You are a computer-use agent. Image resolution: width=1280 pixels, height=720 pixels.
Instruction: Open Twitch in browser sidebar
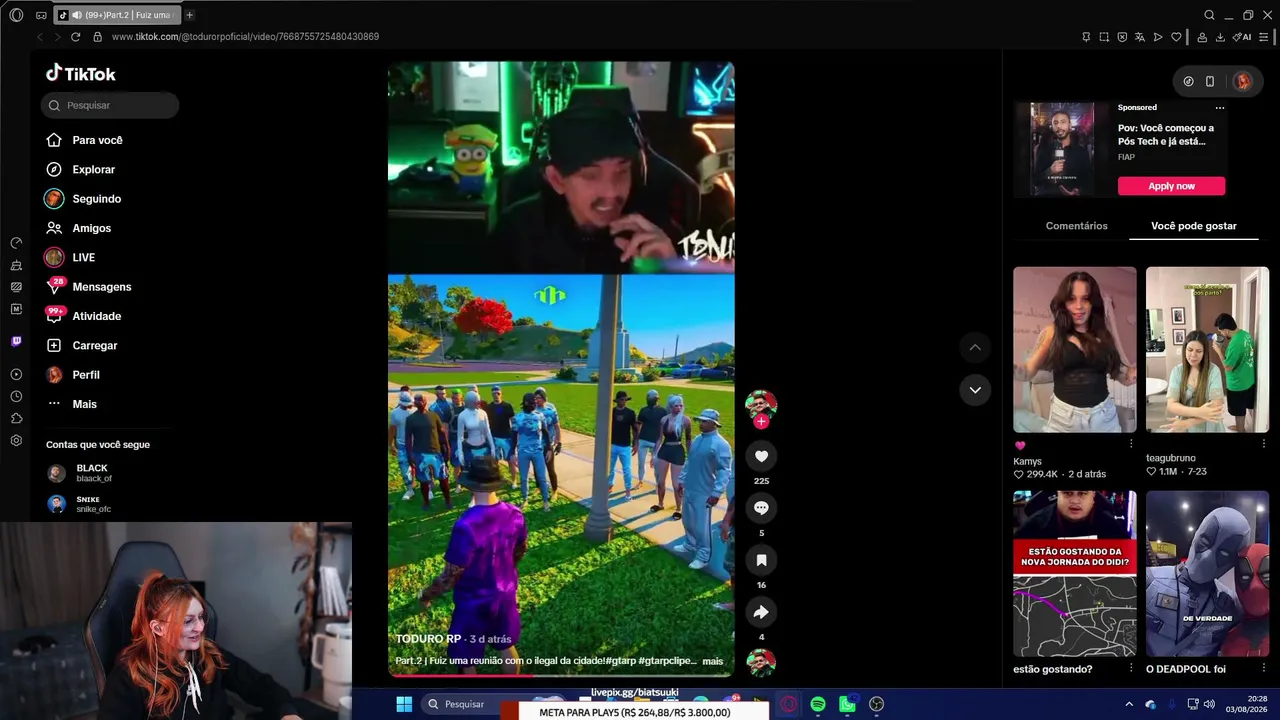point(16,341)
